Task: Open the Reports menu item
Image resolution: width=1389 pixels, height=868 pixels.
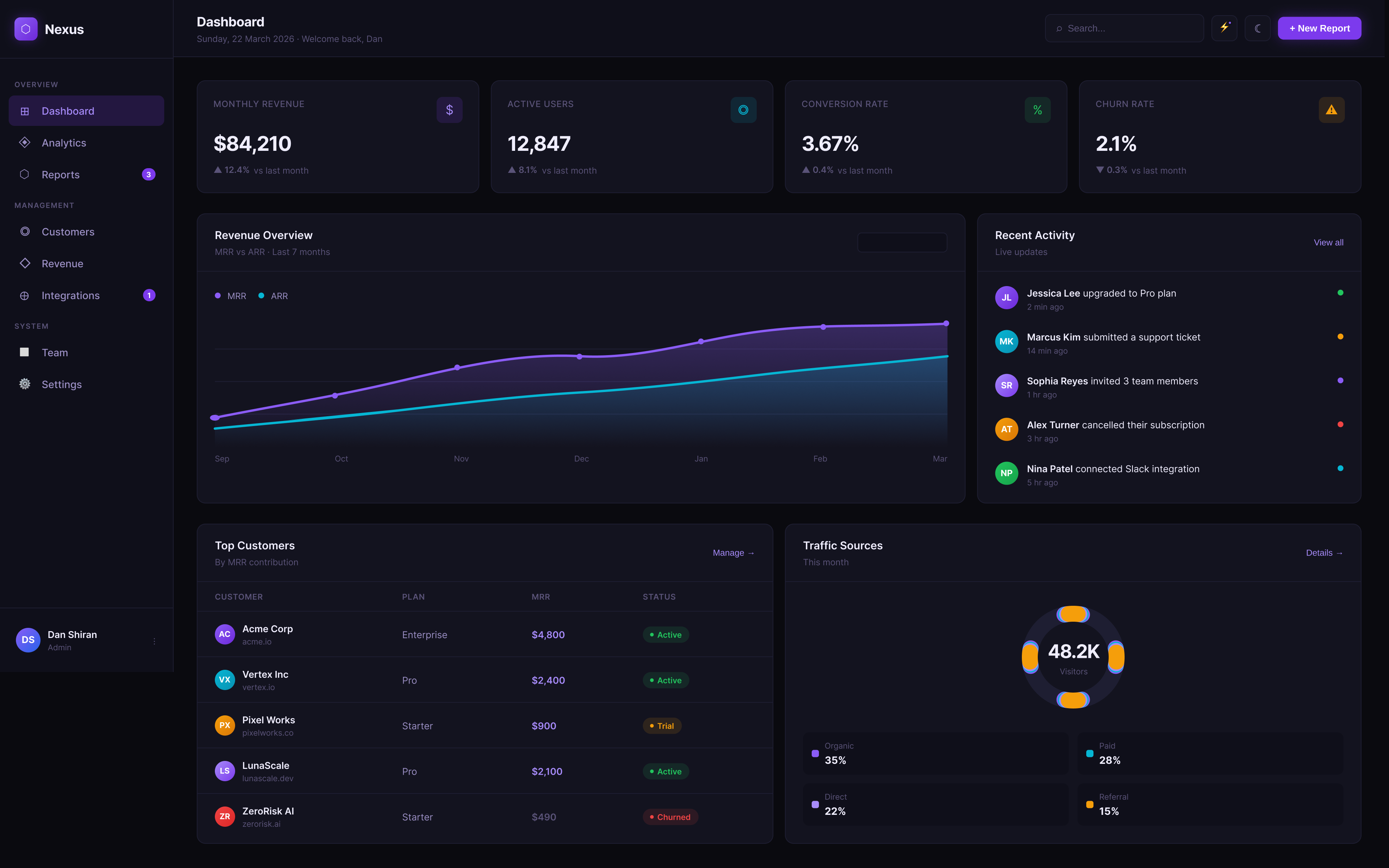Action: pyautogui.click(x=60, y=175)
